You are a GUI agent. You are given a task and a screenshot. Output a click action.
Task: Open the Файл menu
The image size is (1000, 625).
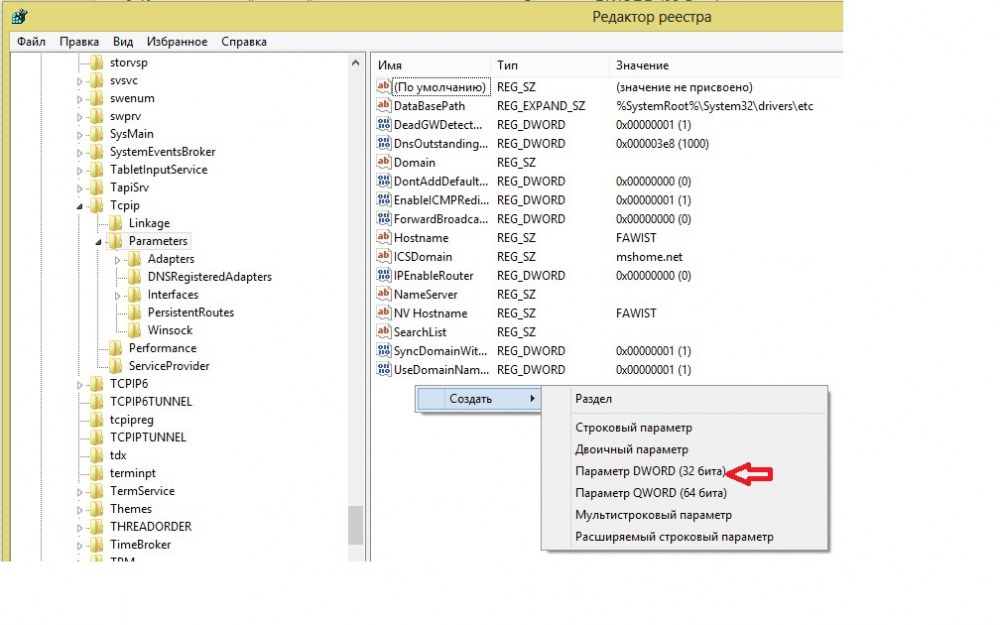pyautogui.click(x=31, y=42)
